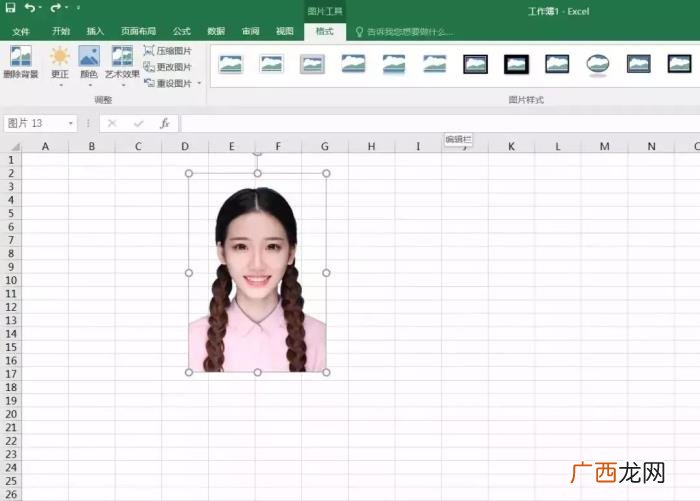Open the File (文件) menu tab

tap(21, 31)
